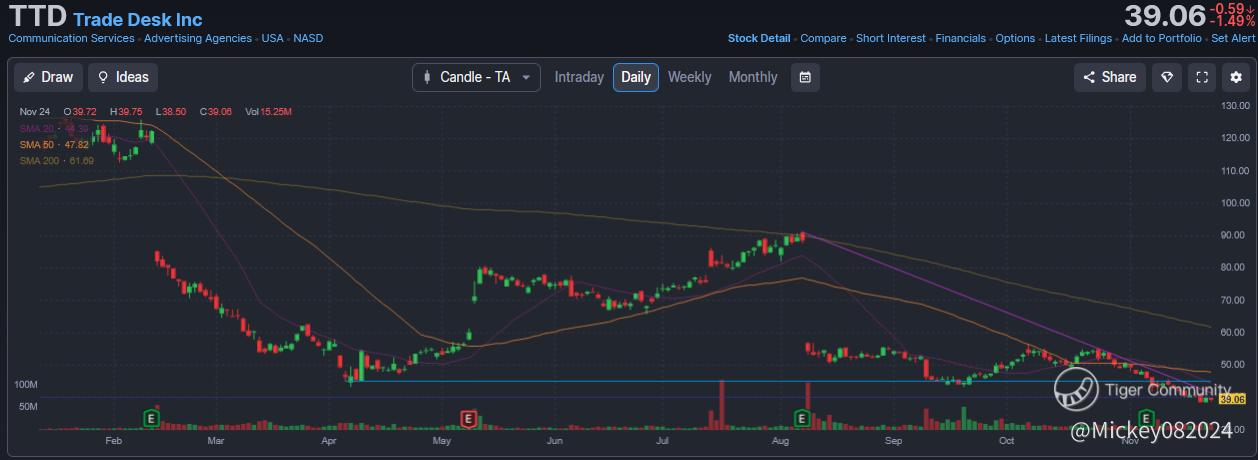The height and width of the screenshot is (460, 1258).
Task: Go to the Financials page
Action: click(960, 39)
